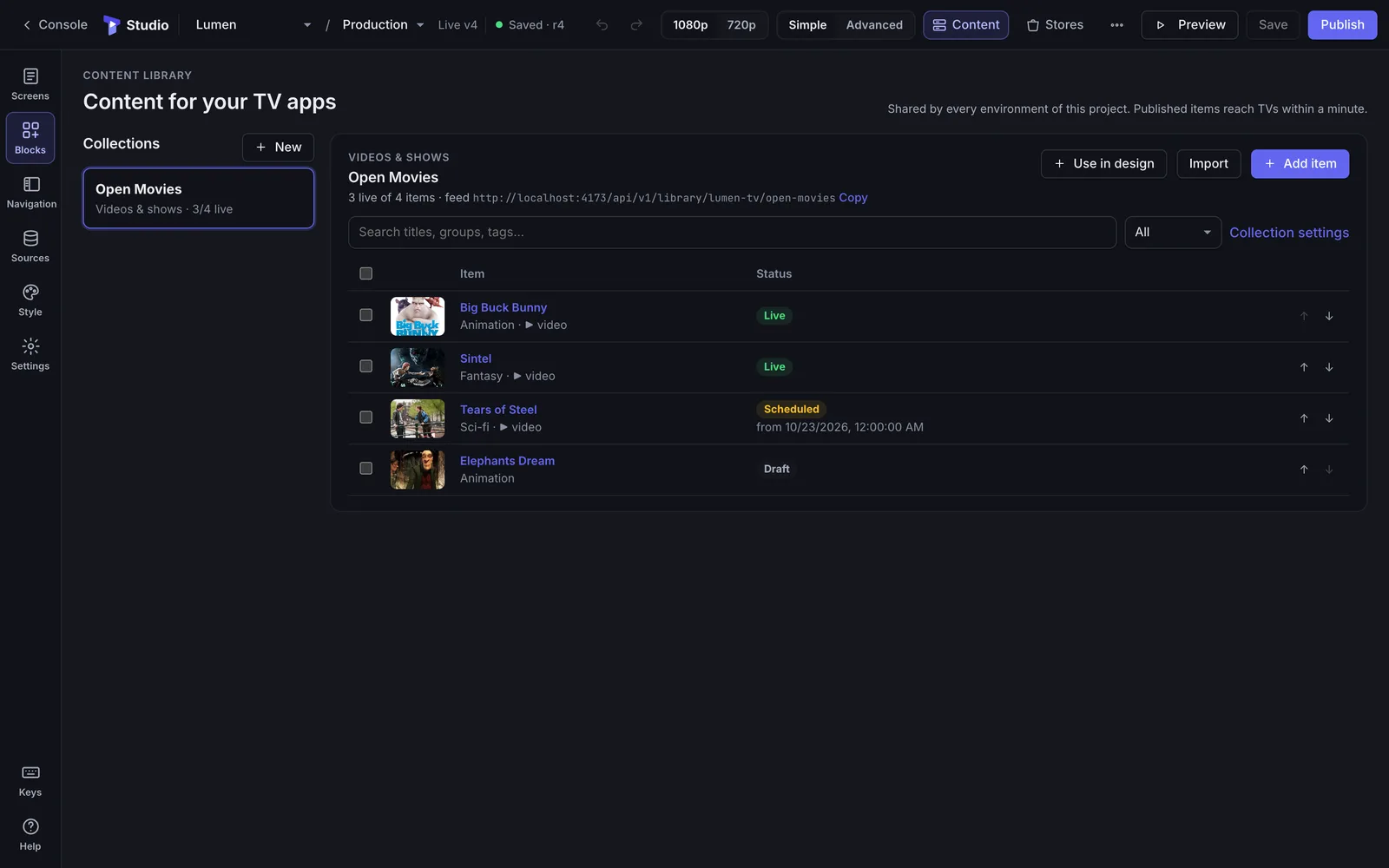Screen dimensions: 1389x868
Task: Tick the select-all checkbox in header
Action: [x=366, y=273]
